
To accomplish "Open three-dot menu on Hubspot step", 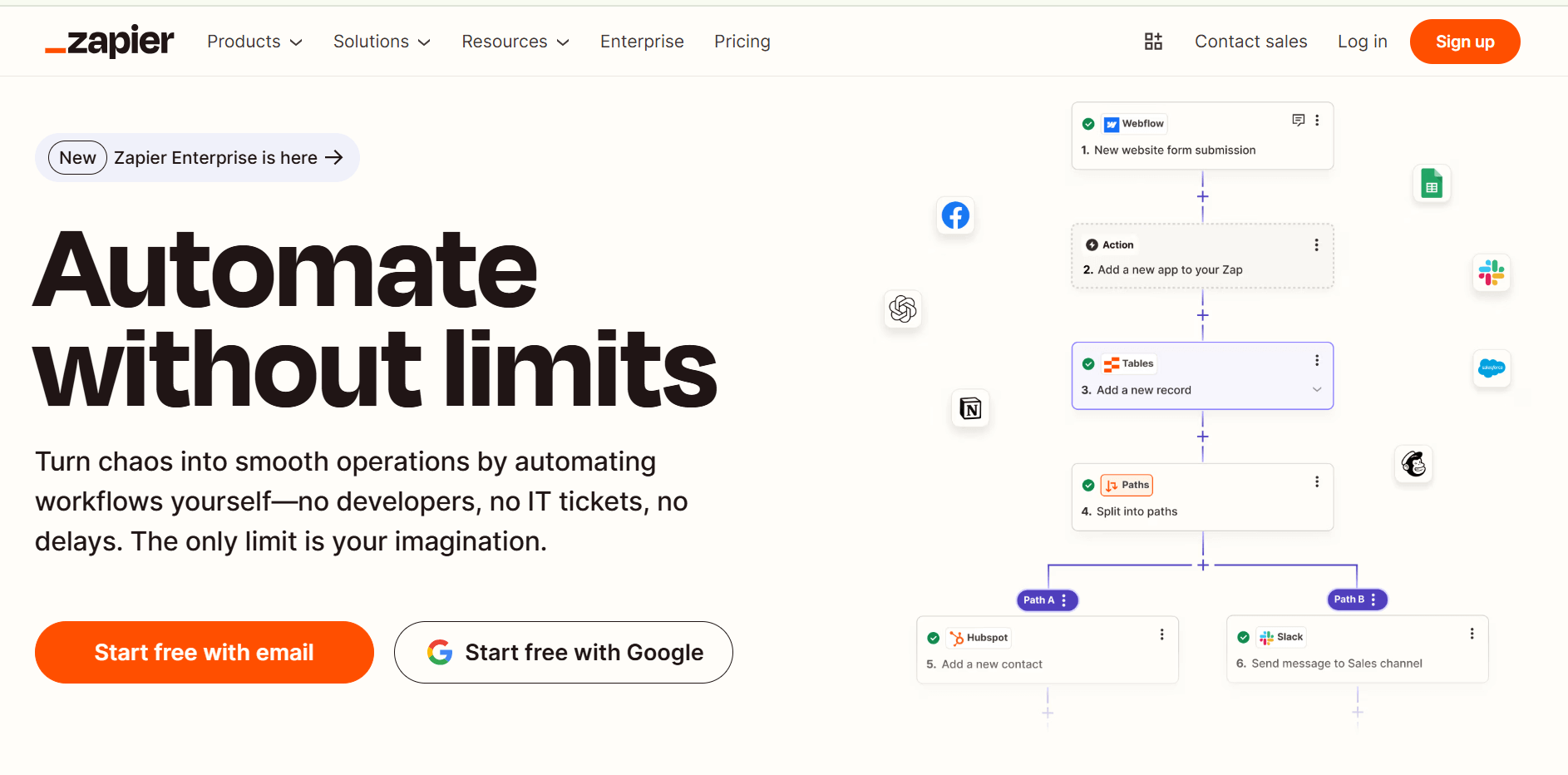I will [1161, 634].
